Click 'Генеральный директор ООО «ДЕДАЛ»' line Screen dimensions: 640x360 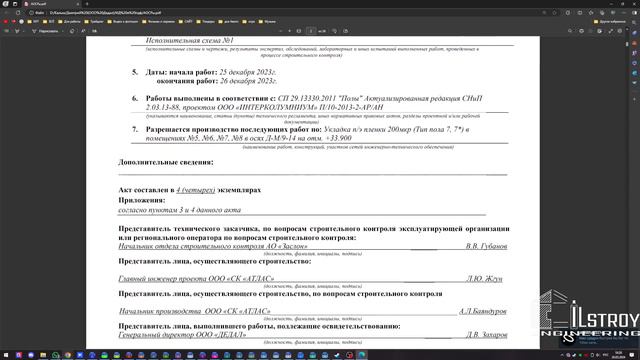pyautogui.click(x=182, y=335)
